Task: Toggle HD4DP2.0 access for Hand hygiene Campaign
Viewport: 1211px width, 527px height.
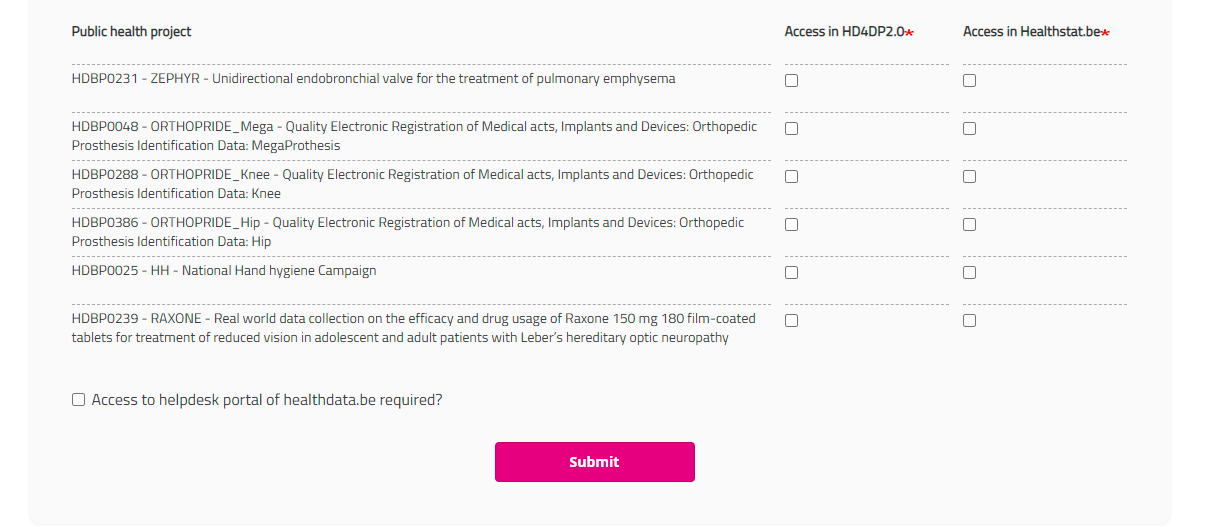Action: coord(791,273)
